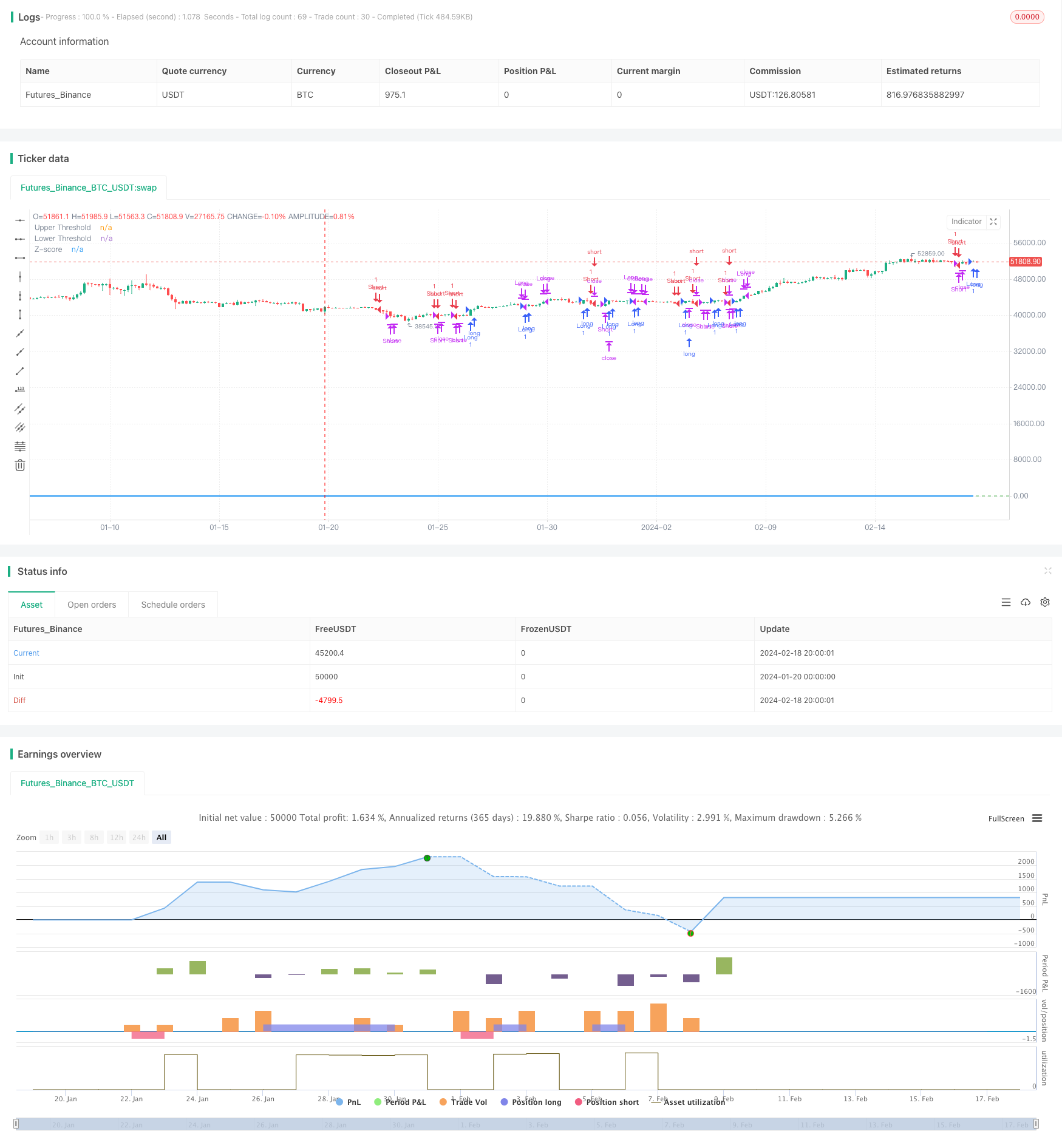Select the price line tool labeled 123
Viewport: 1062px width, 1148px height.
point(20,390)
